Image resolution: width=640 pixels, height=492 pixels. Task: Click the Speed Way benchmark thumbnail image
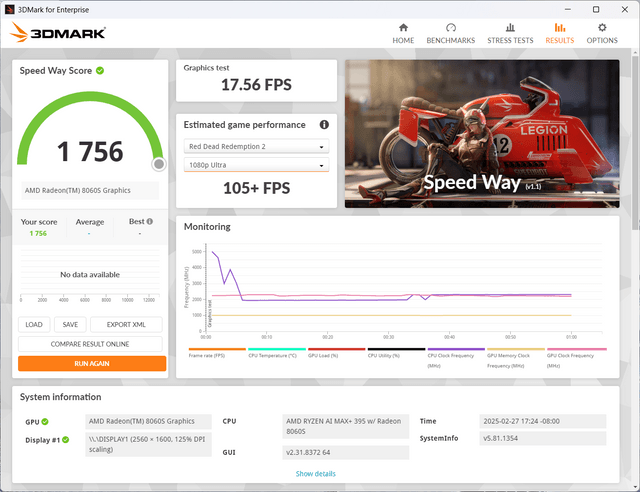[482, 134]
